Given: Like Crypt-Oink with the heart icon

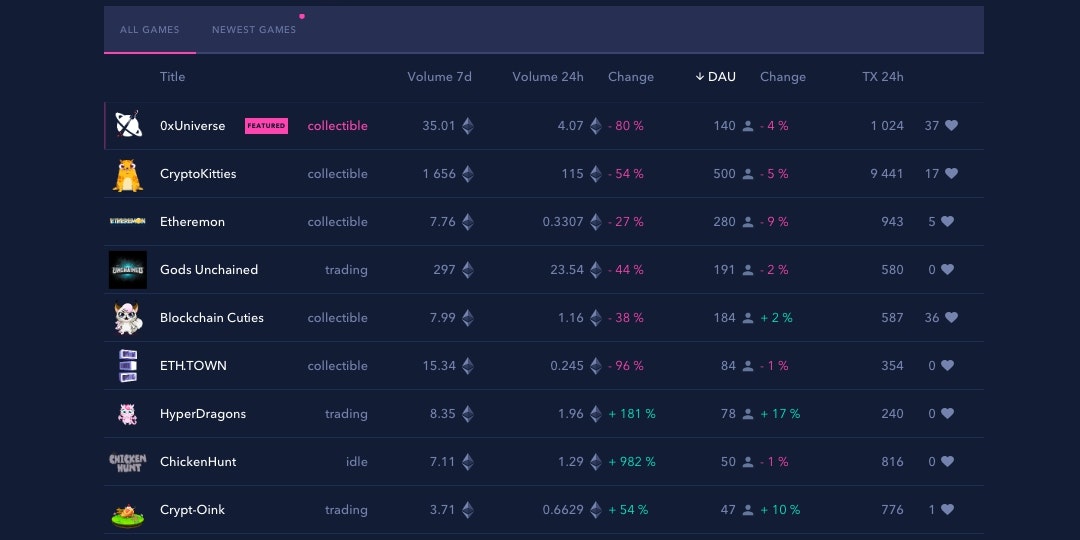Looking at the screenshot, I should pos(948,510).
